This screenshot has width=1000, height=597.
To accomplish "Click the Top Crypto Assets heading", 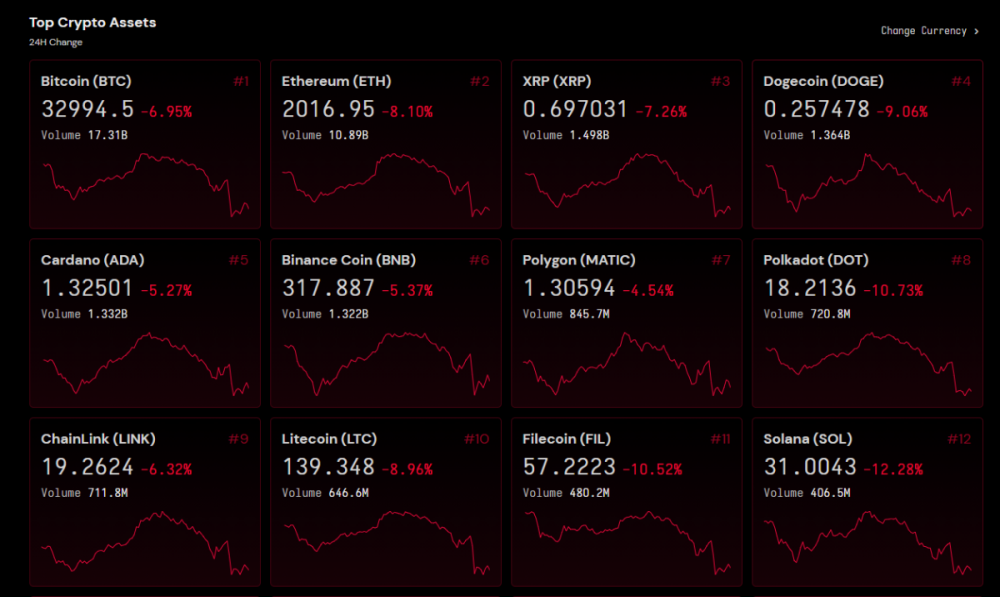I will [92, 22].
